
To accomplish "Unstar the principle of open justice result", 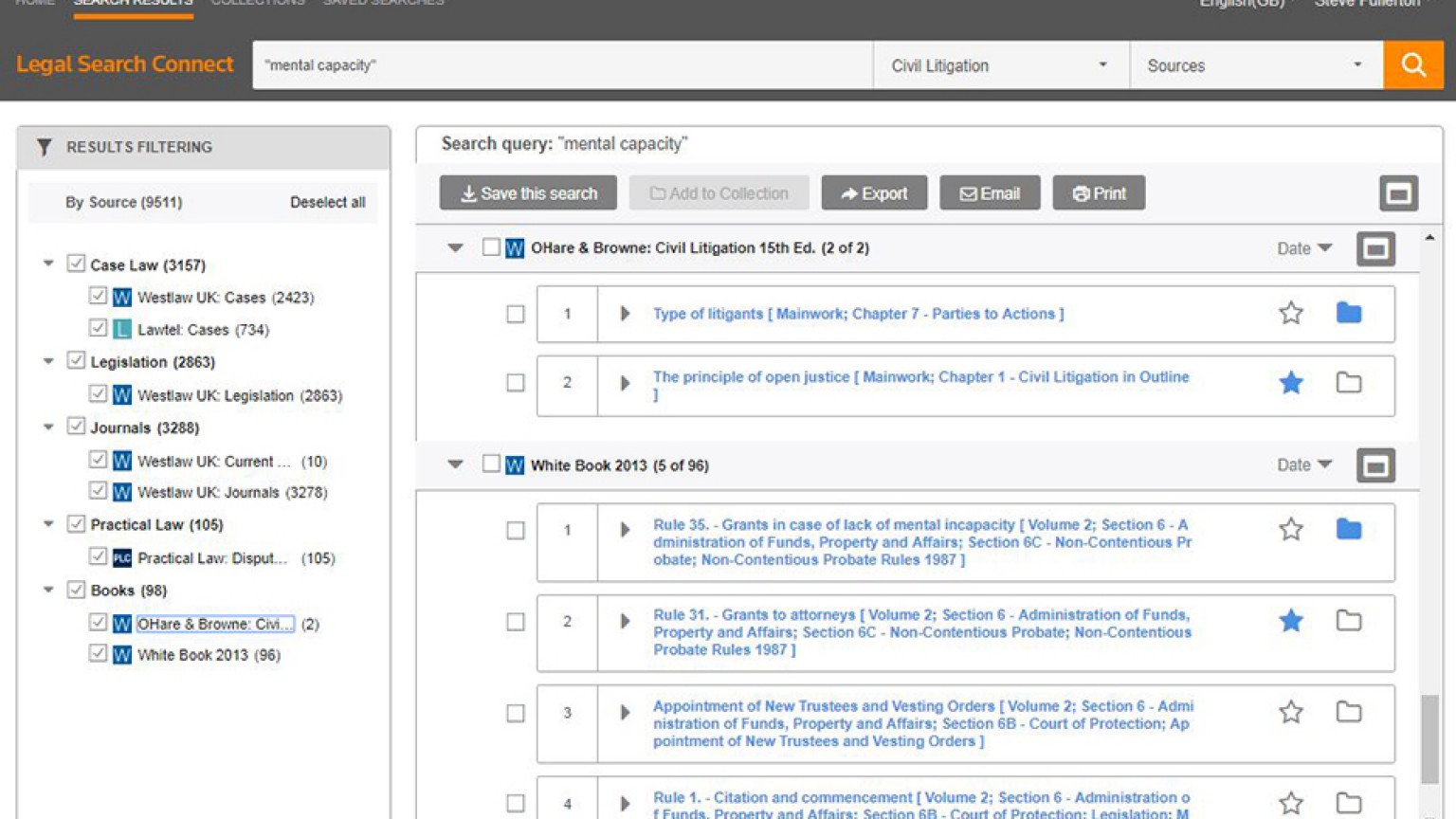I will click(x=1290, y=383).
